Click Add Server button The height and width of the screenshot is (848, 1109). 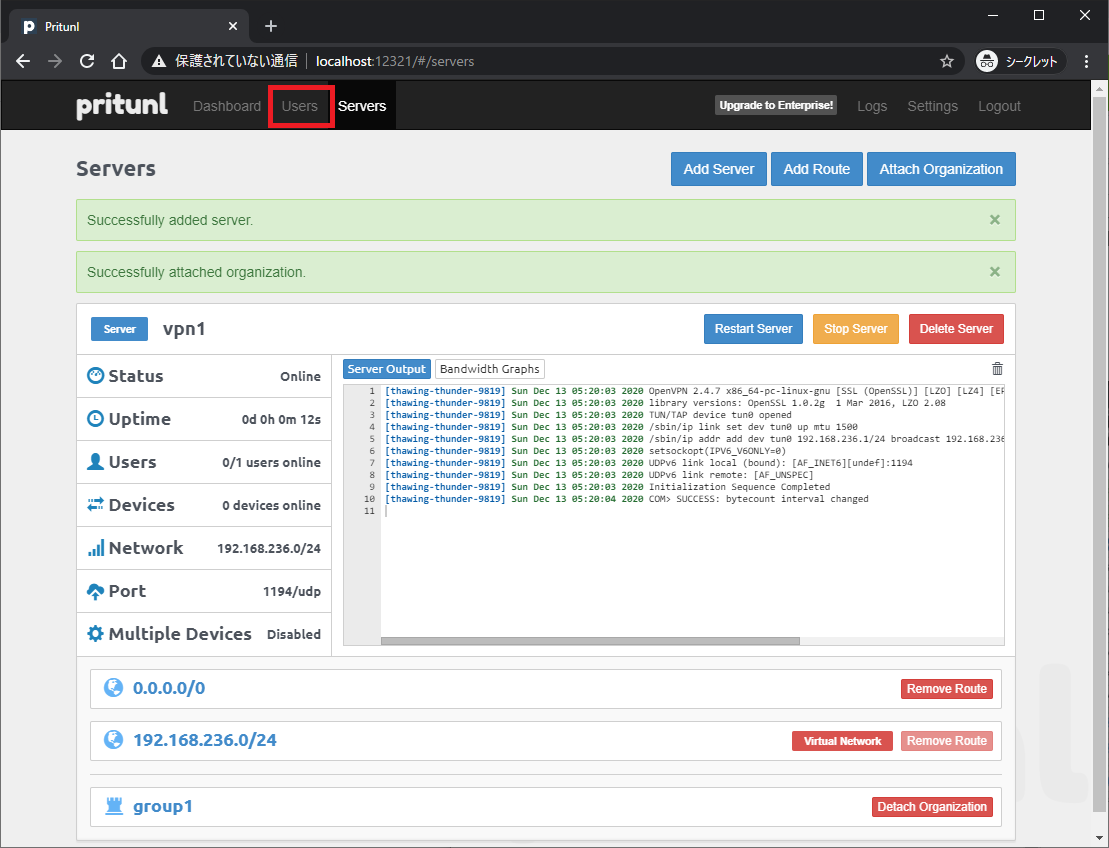click(x=719, y=169)
